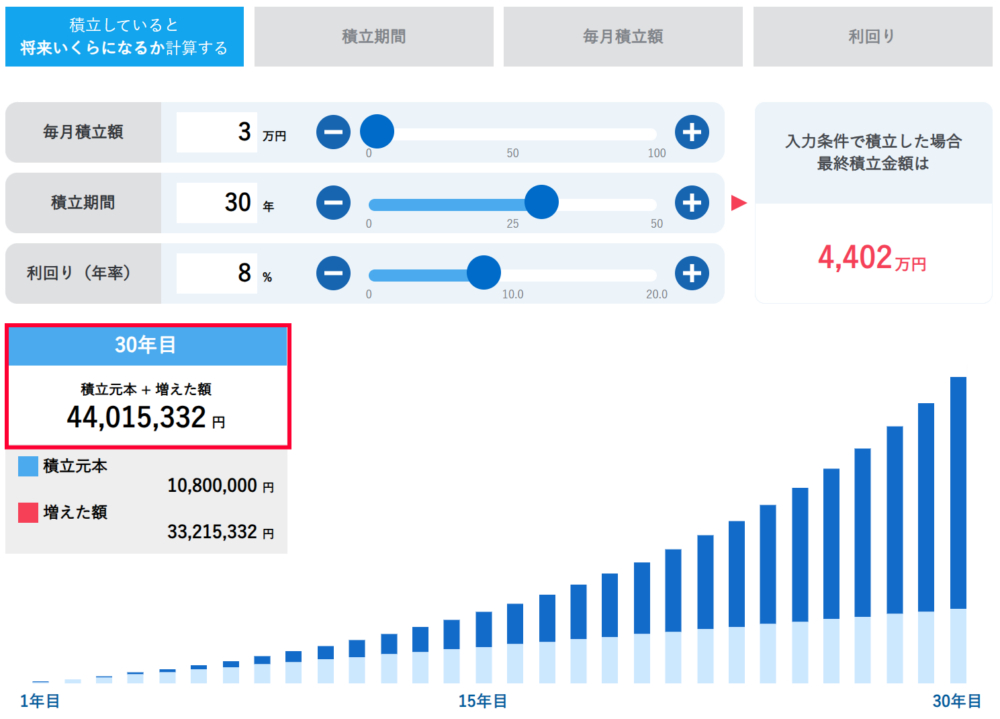Raise 利回り with plus button
Image resolution: width=1000 pixels, height=719 pixels.
click(x=691, y=272)
